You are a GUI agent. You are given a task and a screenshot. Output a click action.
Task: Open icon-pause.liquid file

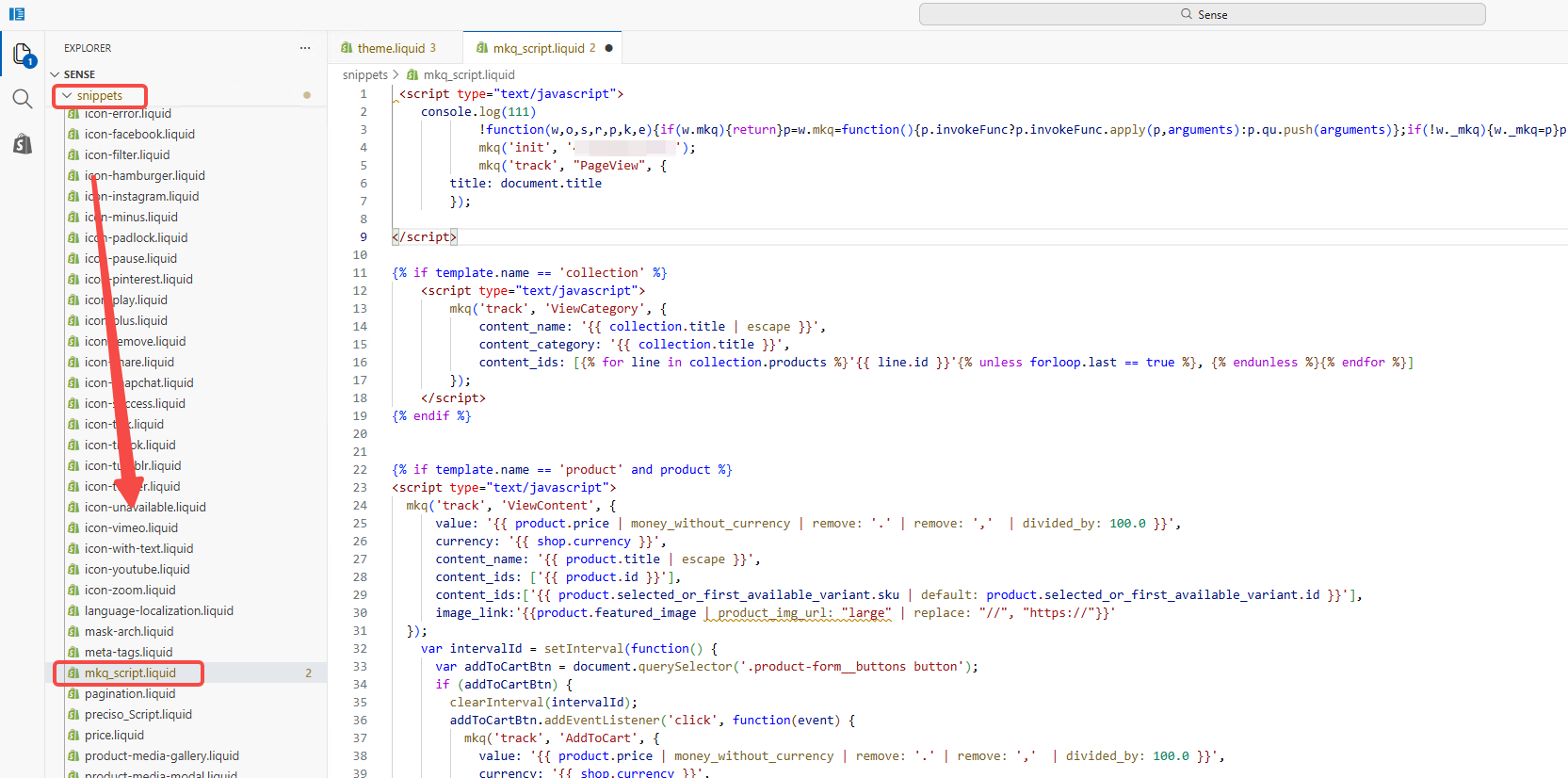[x=131, y=259]
